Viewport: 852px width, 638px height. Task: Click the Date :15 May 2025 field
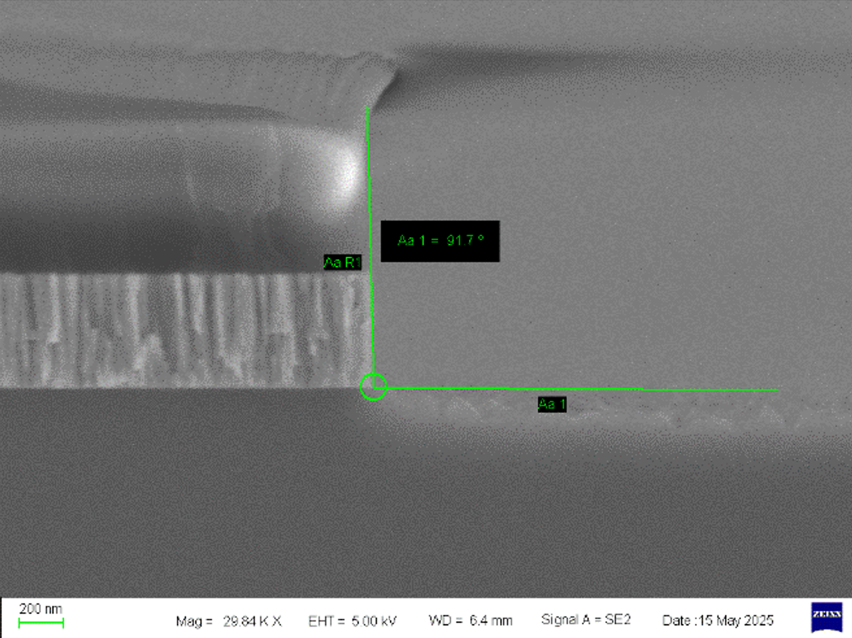(x=718, y=621)
